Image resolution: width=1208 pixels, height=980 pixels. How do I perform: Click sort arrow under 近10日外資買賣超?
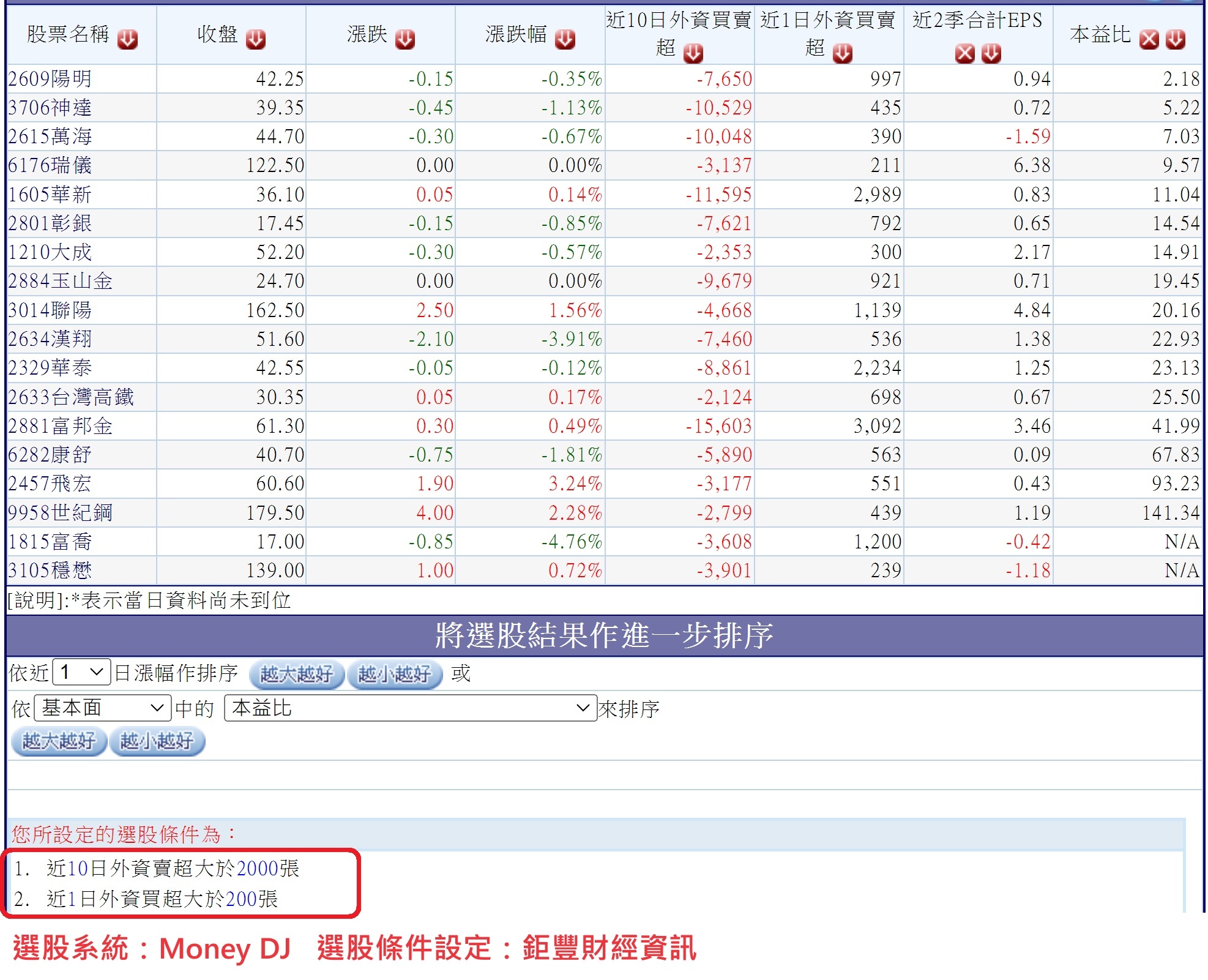point(693,54)
